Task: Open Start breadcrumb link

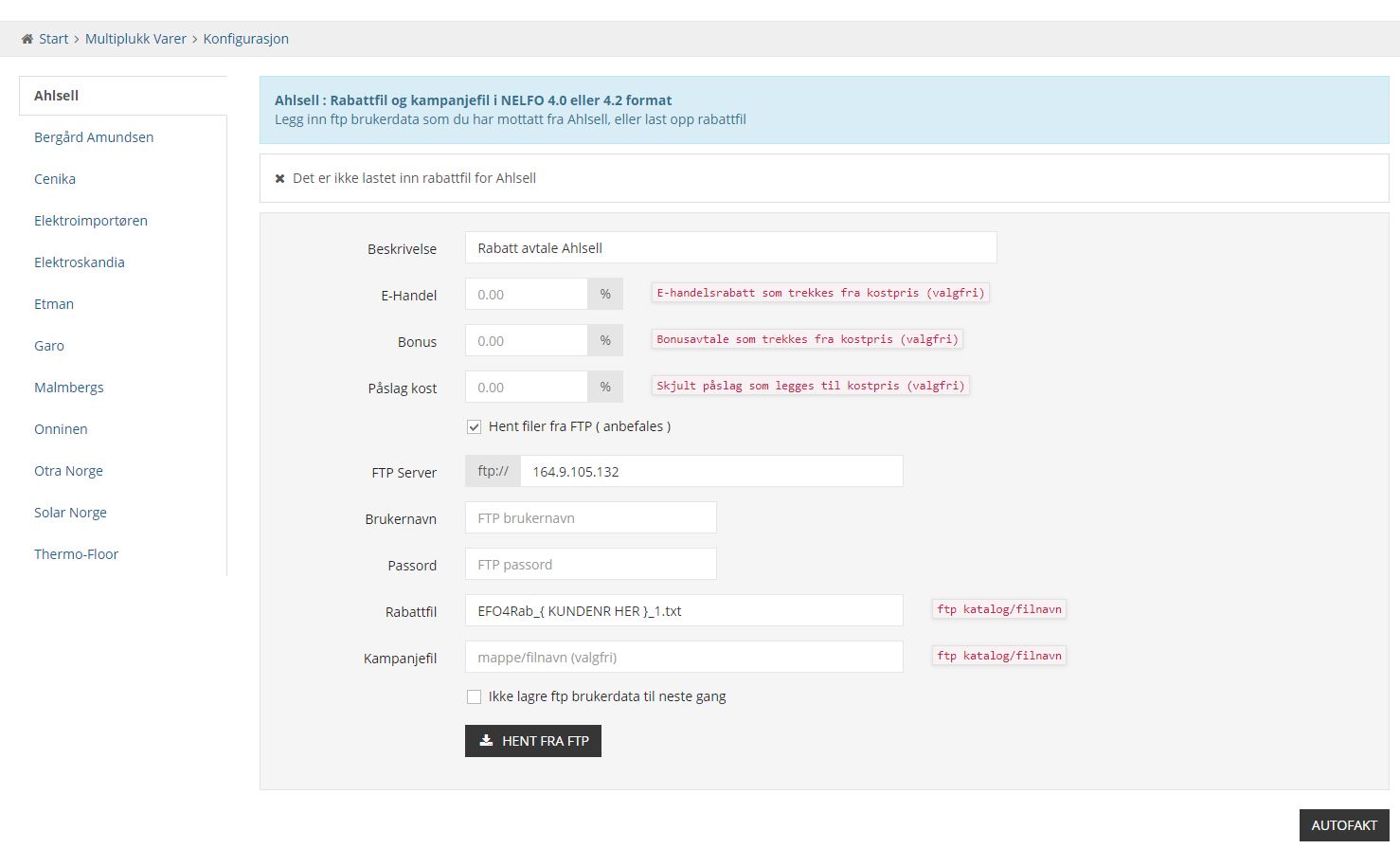Action: coord(53,39)
